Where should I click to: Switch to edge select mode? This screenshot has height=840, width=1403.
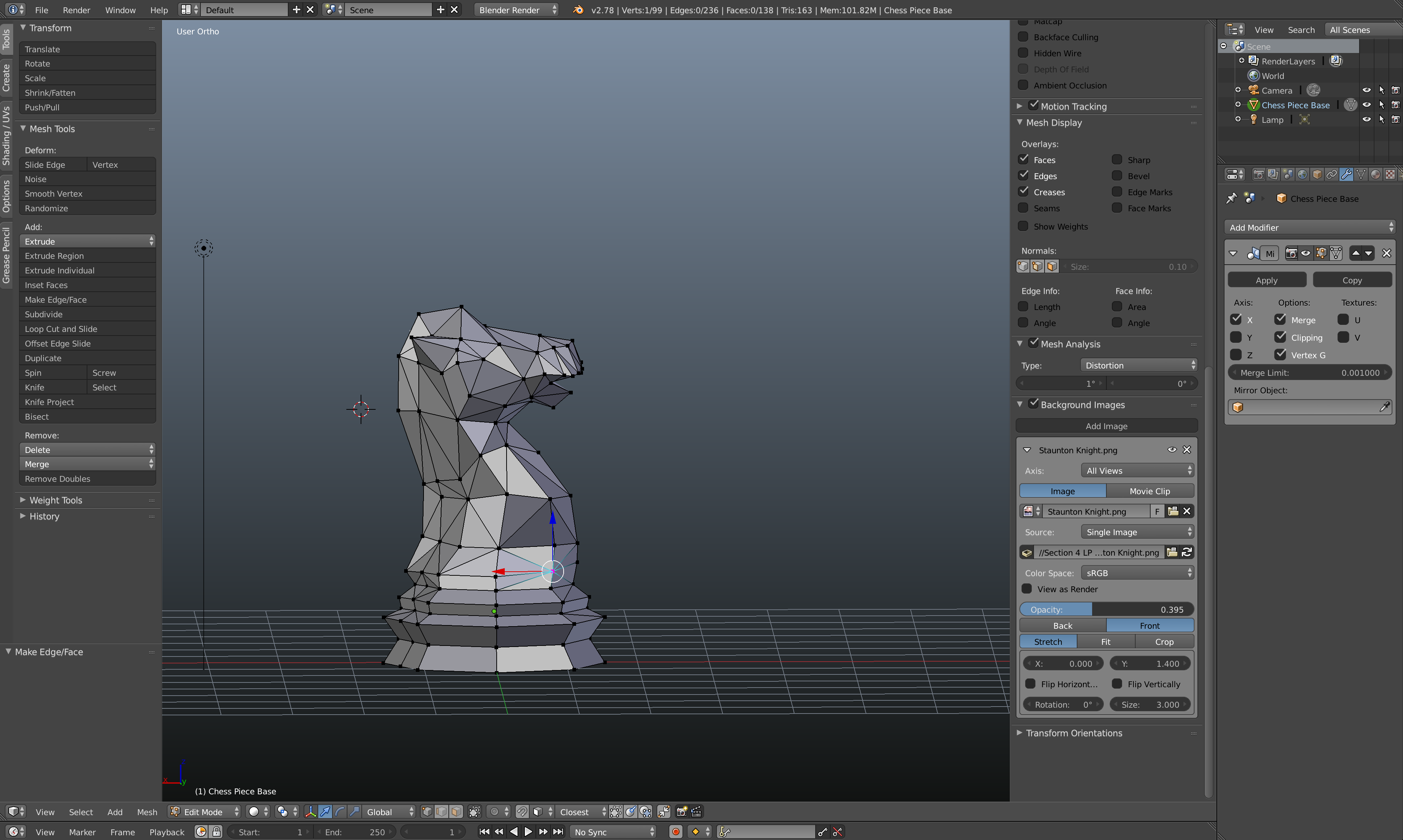click(441, 812)
